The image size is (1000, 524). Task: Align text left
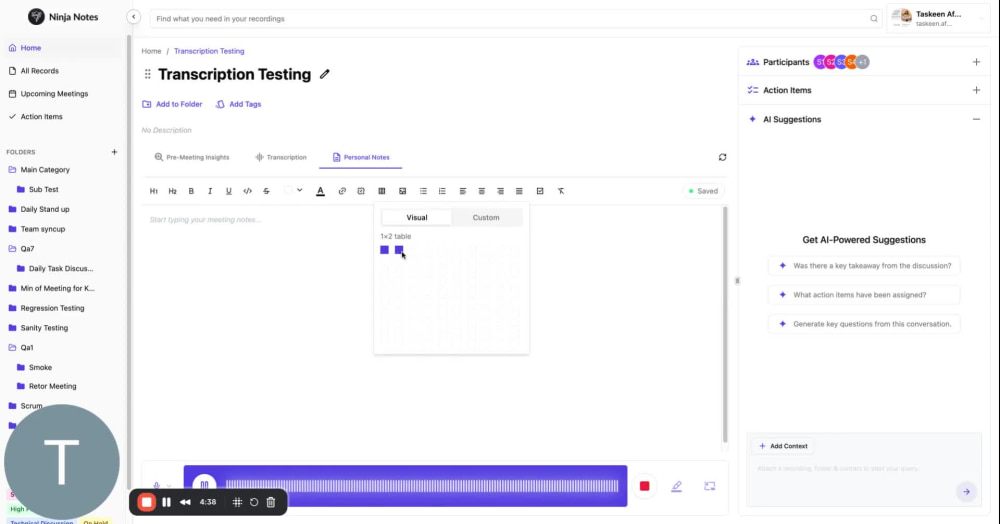463,191
